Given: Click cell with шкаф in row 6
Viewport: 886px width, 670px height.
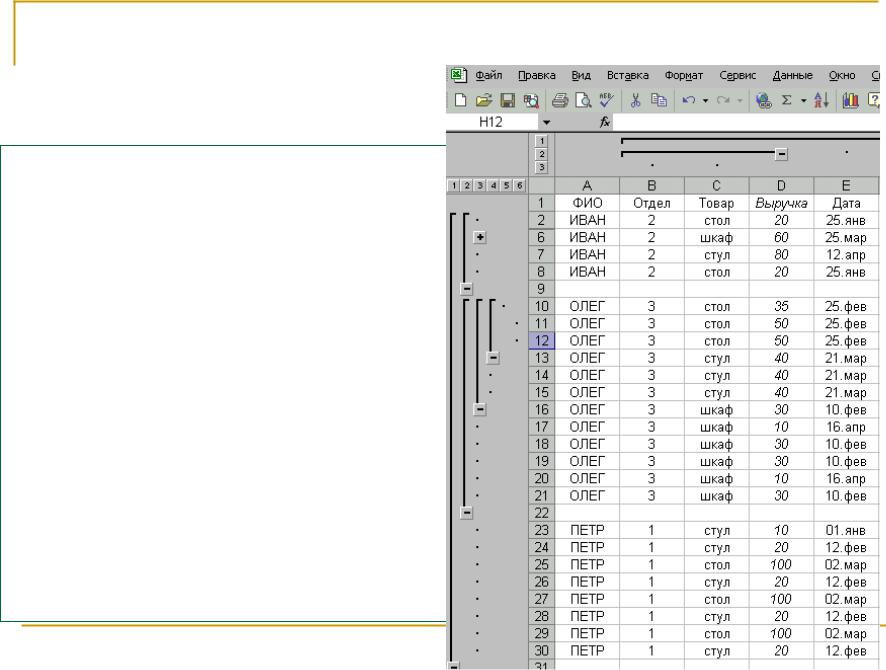Looking at the screenshot, I should [716, 237].
